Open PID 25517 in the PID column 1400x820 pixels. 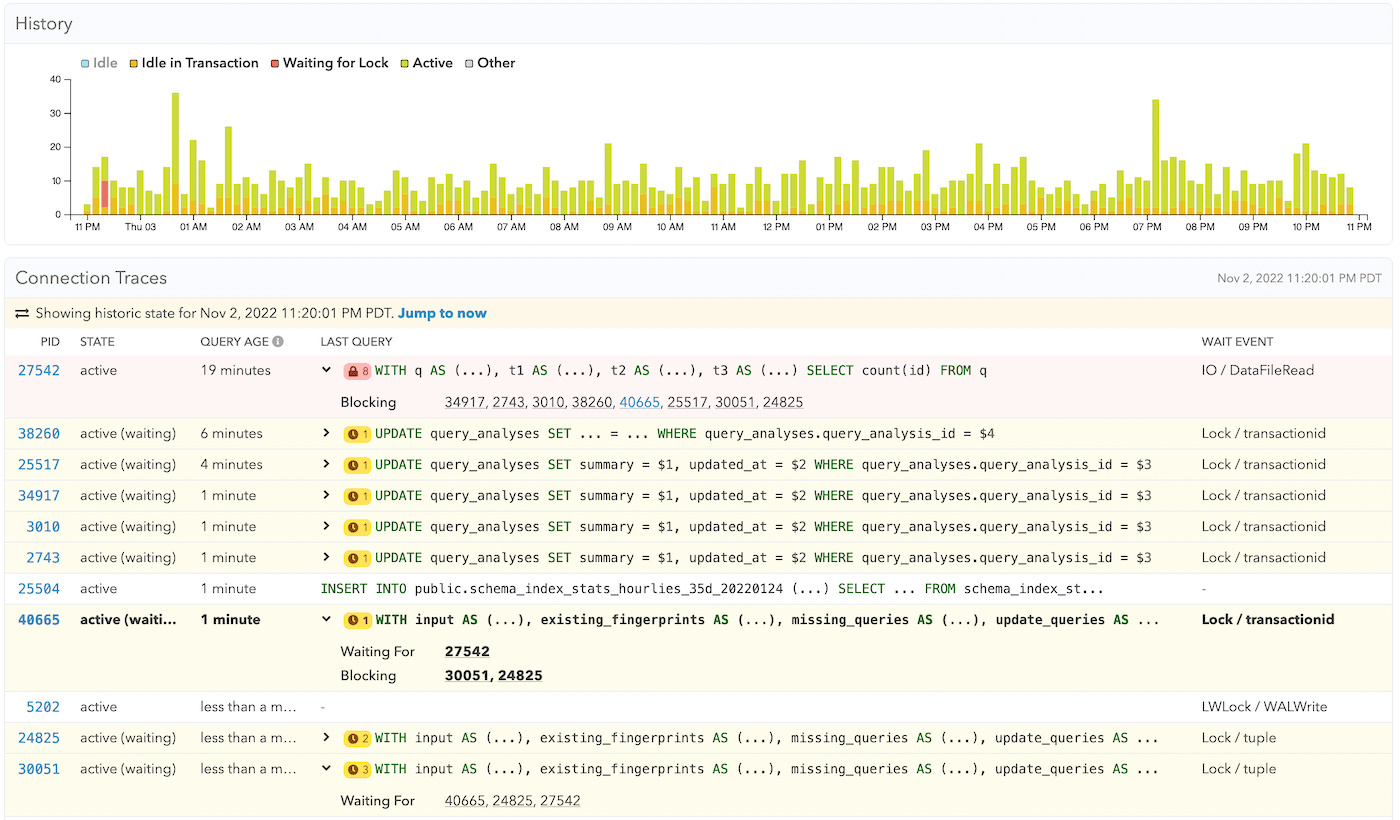pyautogui.click(x=39, y=465)
